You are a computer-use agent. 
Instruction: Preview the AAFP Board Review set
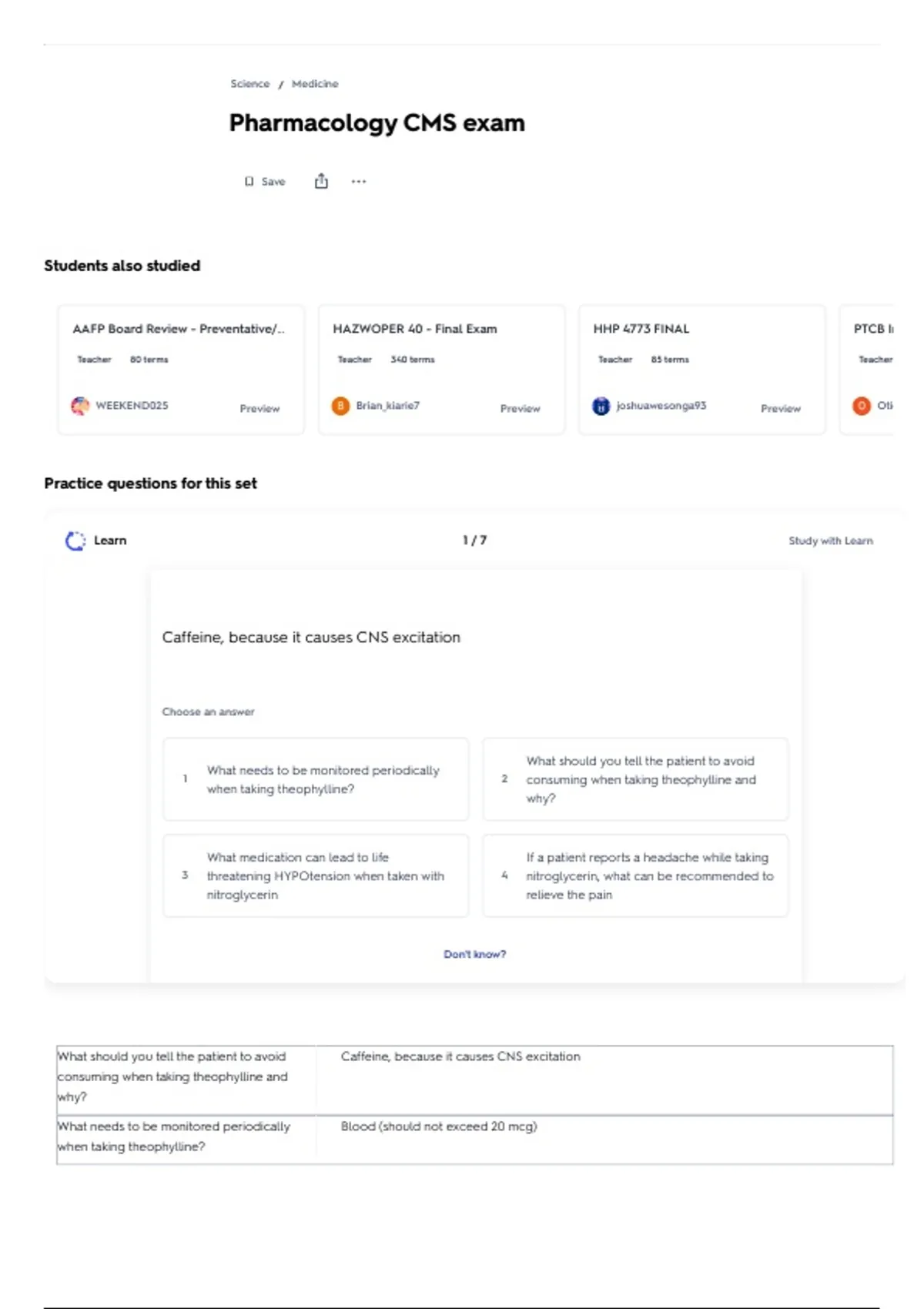tap(259, 408)
